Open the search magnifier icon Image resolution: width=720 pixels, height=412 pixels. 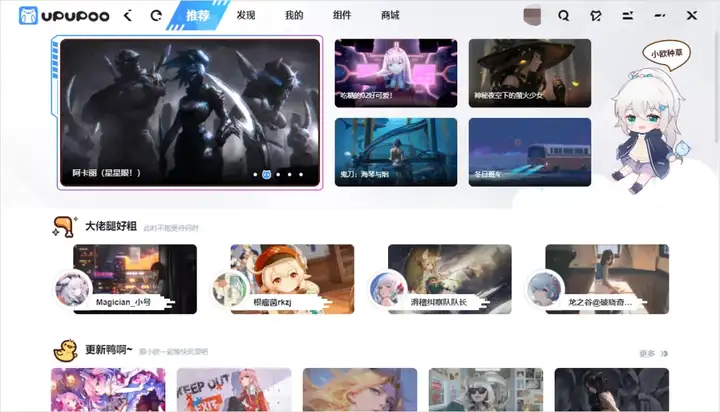pos(563,16)
